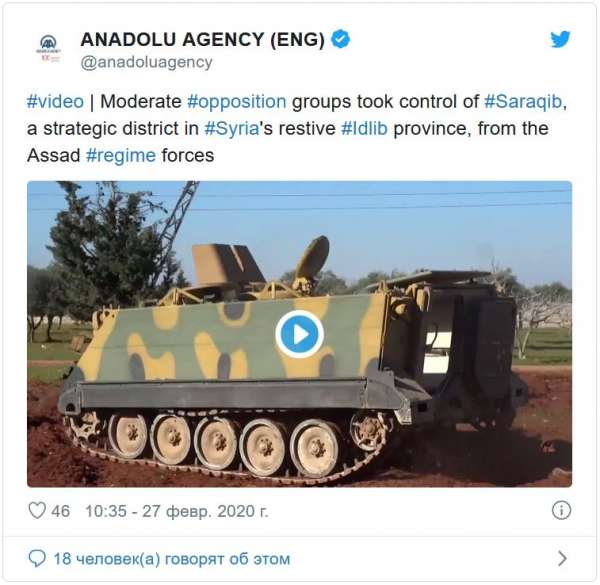Click the Twitter bird logo
This screenshot has height=585, width=600.
pyautogui.click(x=560, y=39)
